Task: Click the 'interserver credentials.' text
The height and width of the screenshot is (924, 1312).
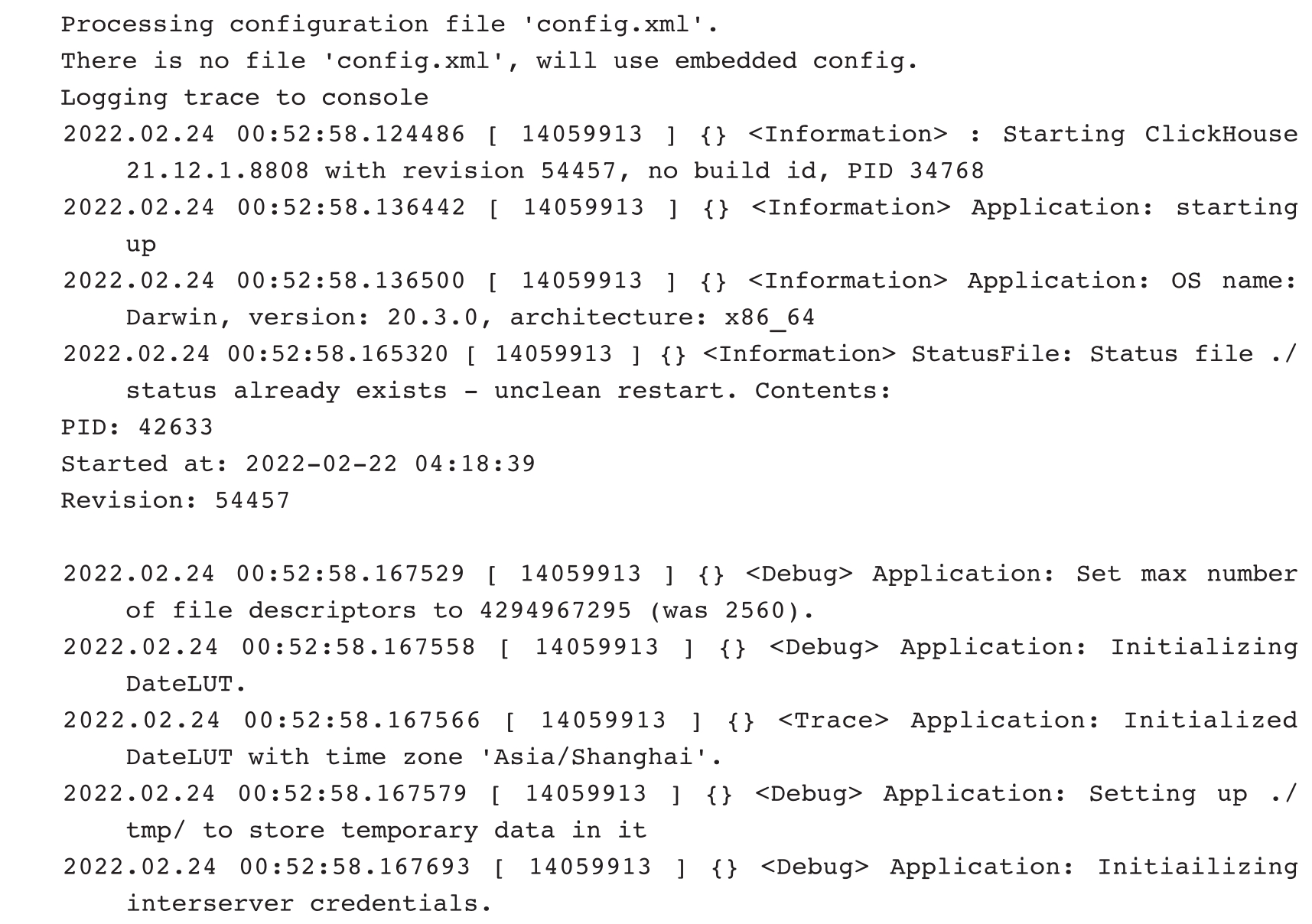Action: (308, 903)
